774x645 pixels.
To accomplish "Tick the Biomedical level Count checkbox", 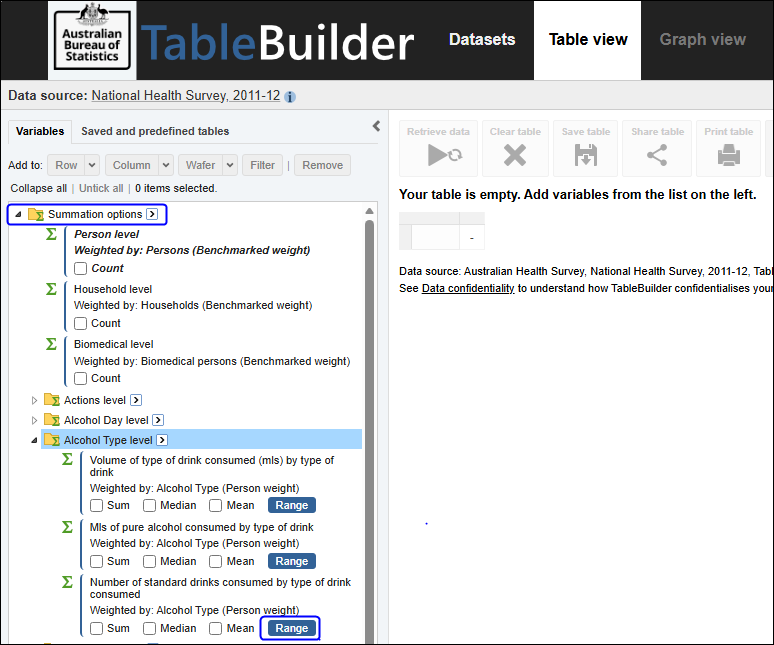I will [x=80, y=379].
